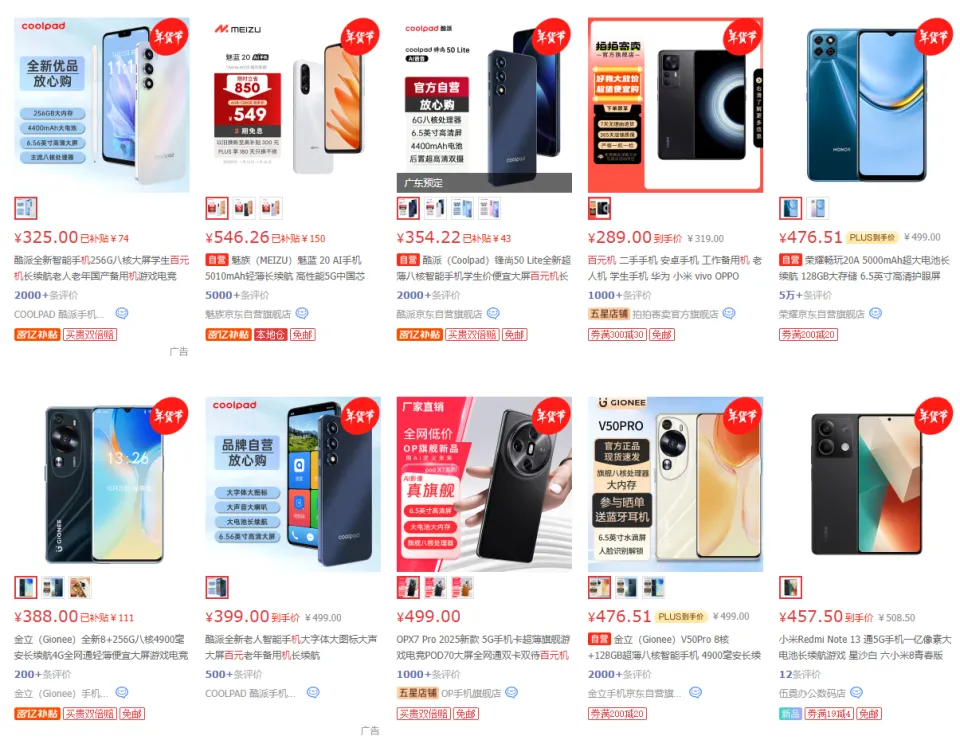Open chat icon next to 荣耀京东自营旗舰店

point(876,313)
